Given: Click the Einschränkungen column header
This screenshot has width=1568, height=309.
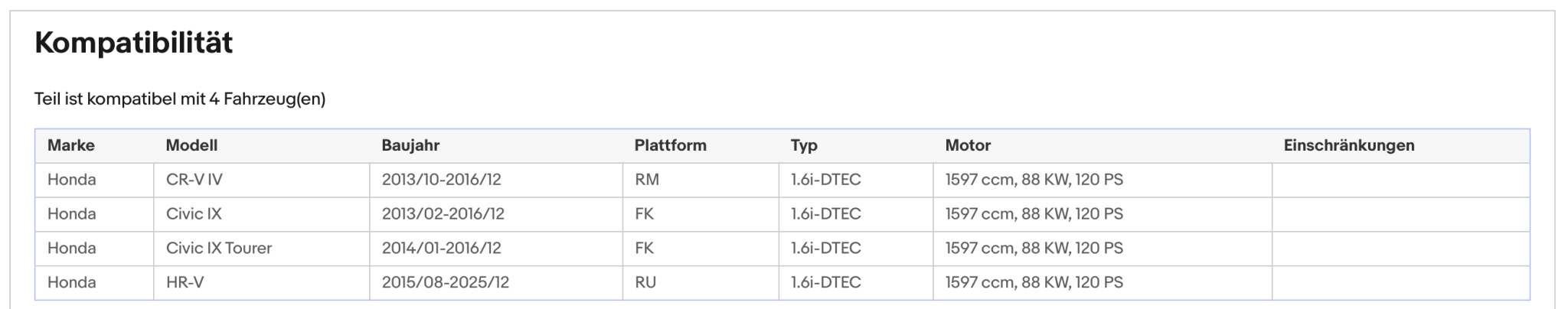Looking at the screenshot, I should pos(1349,145).
